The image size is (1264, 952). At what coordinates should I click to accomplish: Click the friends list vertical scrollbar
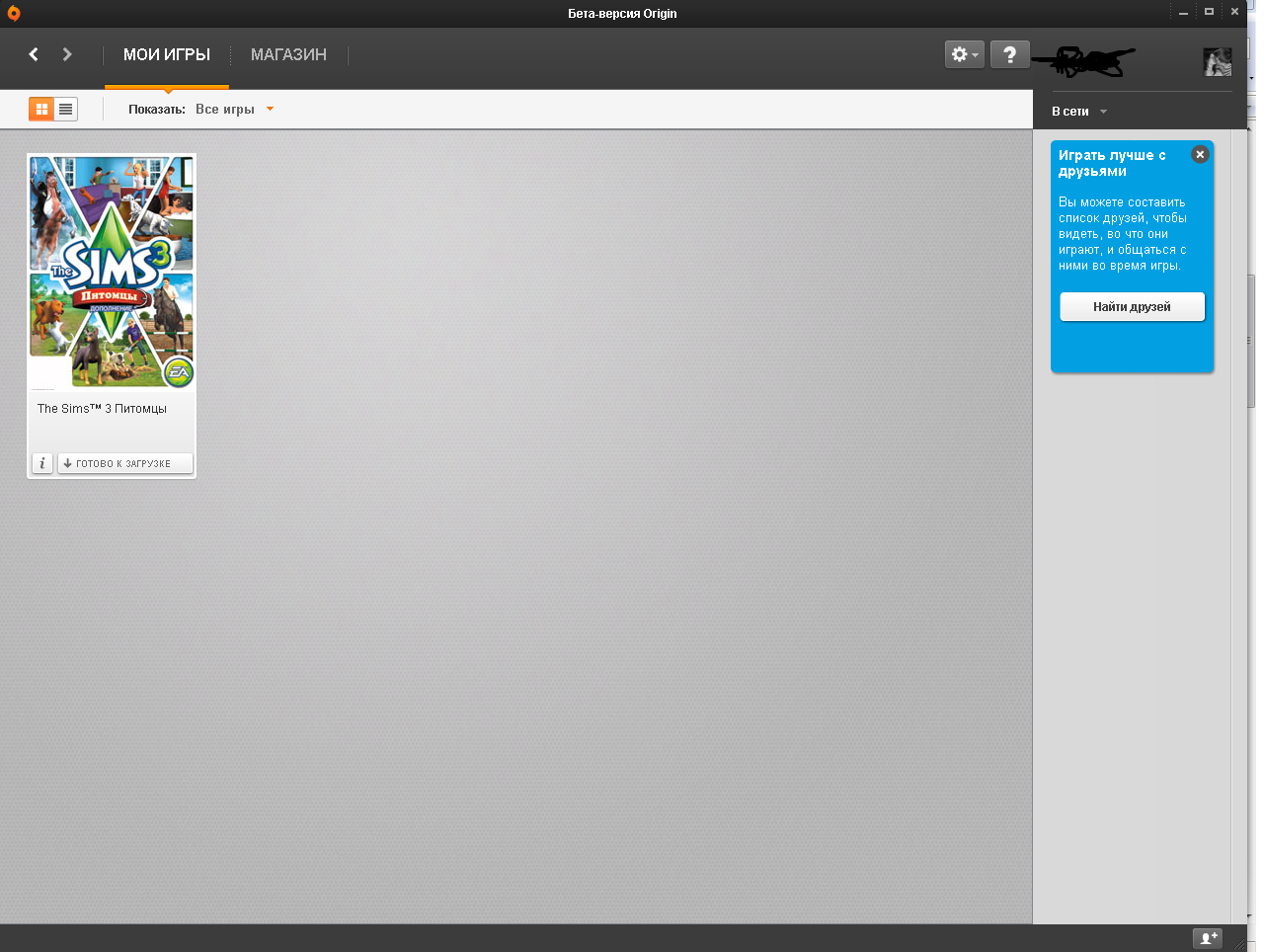click(1239, 528)
